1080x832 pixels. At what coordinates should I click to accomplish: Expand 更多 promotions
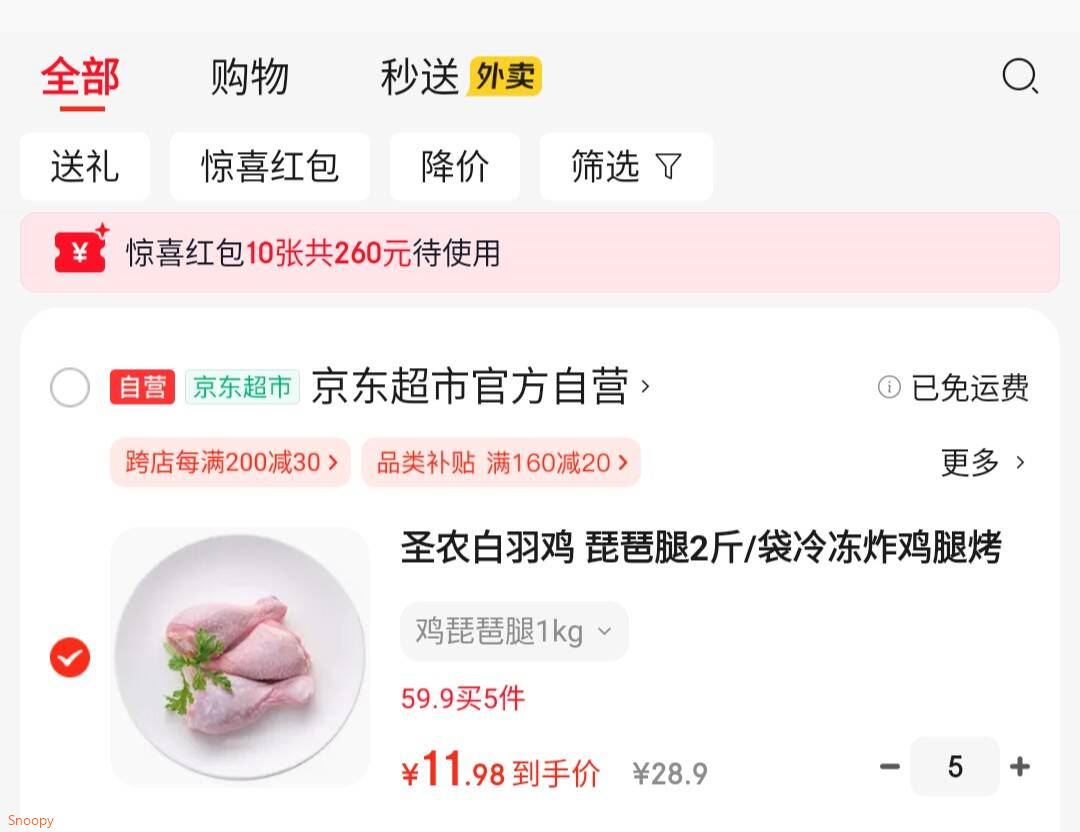983,462
